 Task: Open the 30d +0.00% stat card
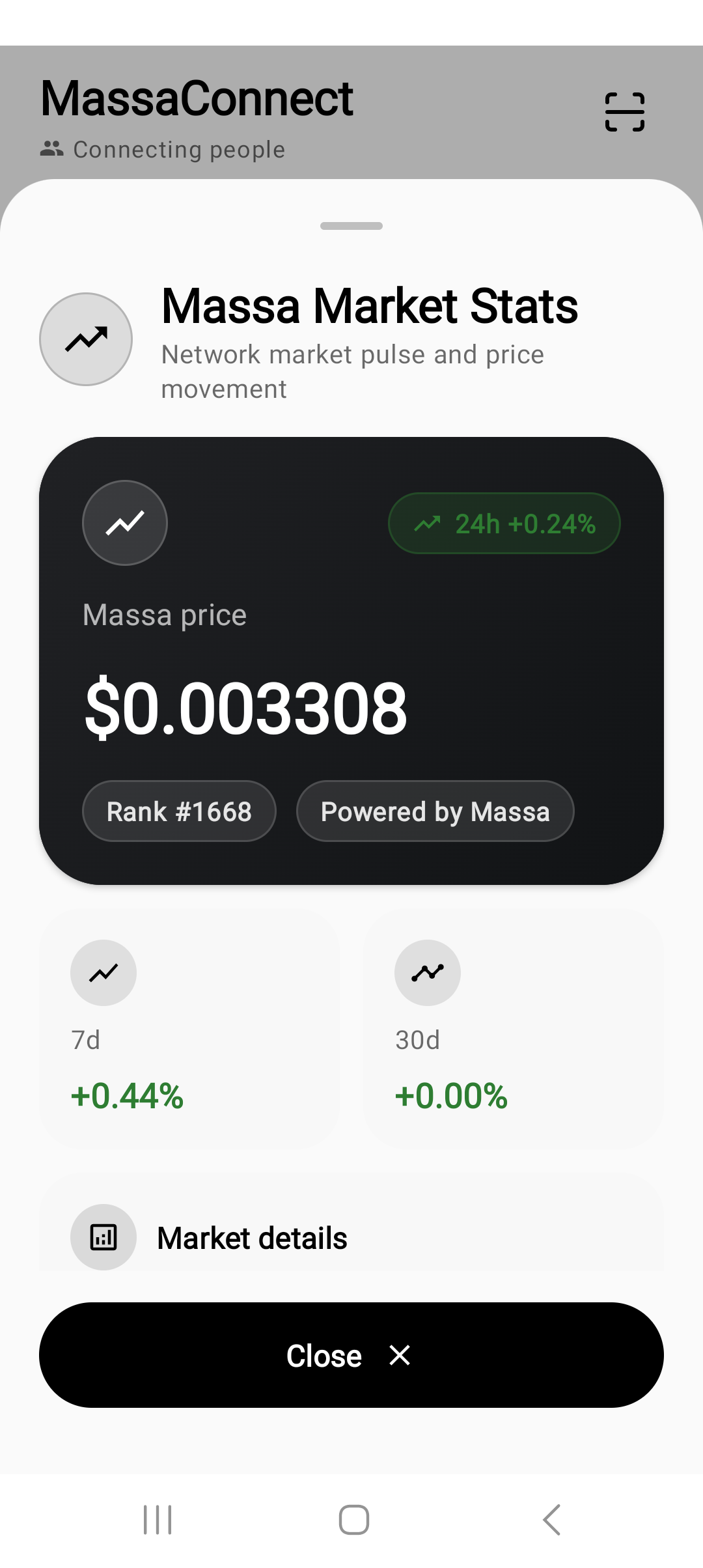coord(514,1029)
